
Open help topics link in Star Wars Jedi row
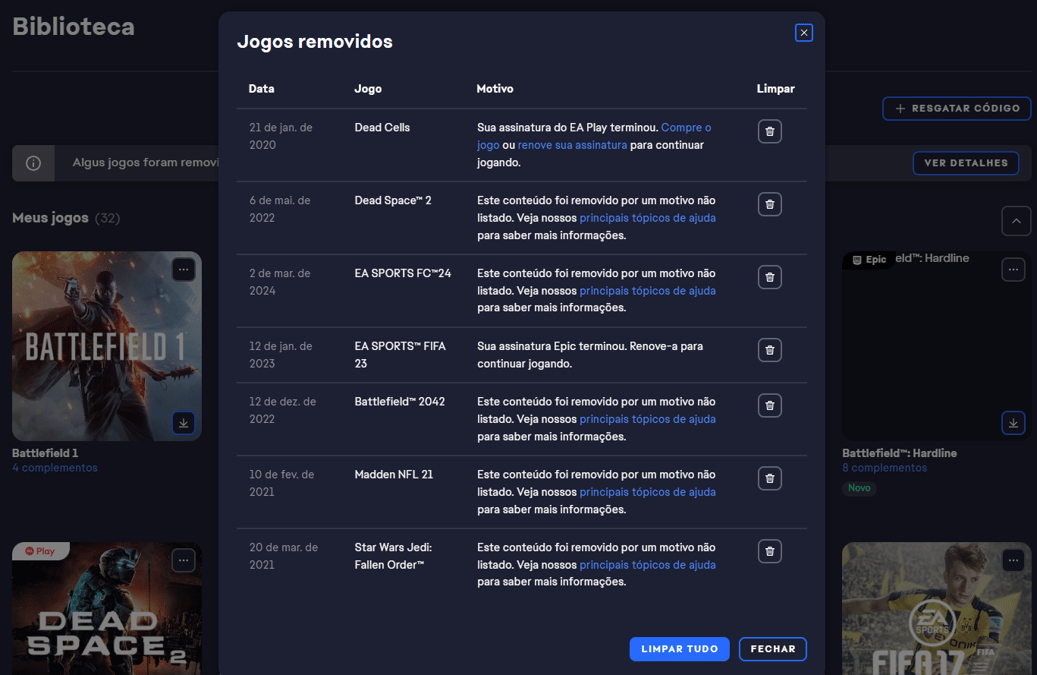(x=647, y=564)
